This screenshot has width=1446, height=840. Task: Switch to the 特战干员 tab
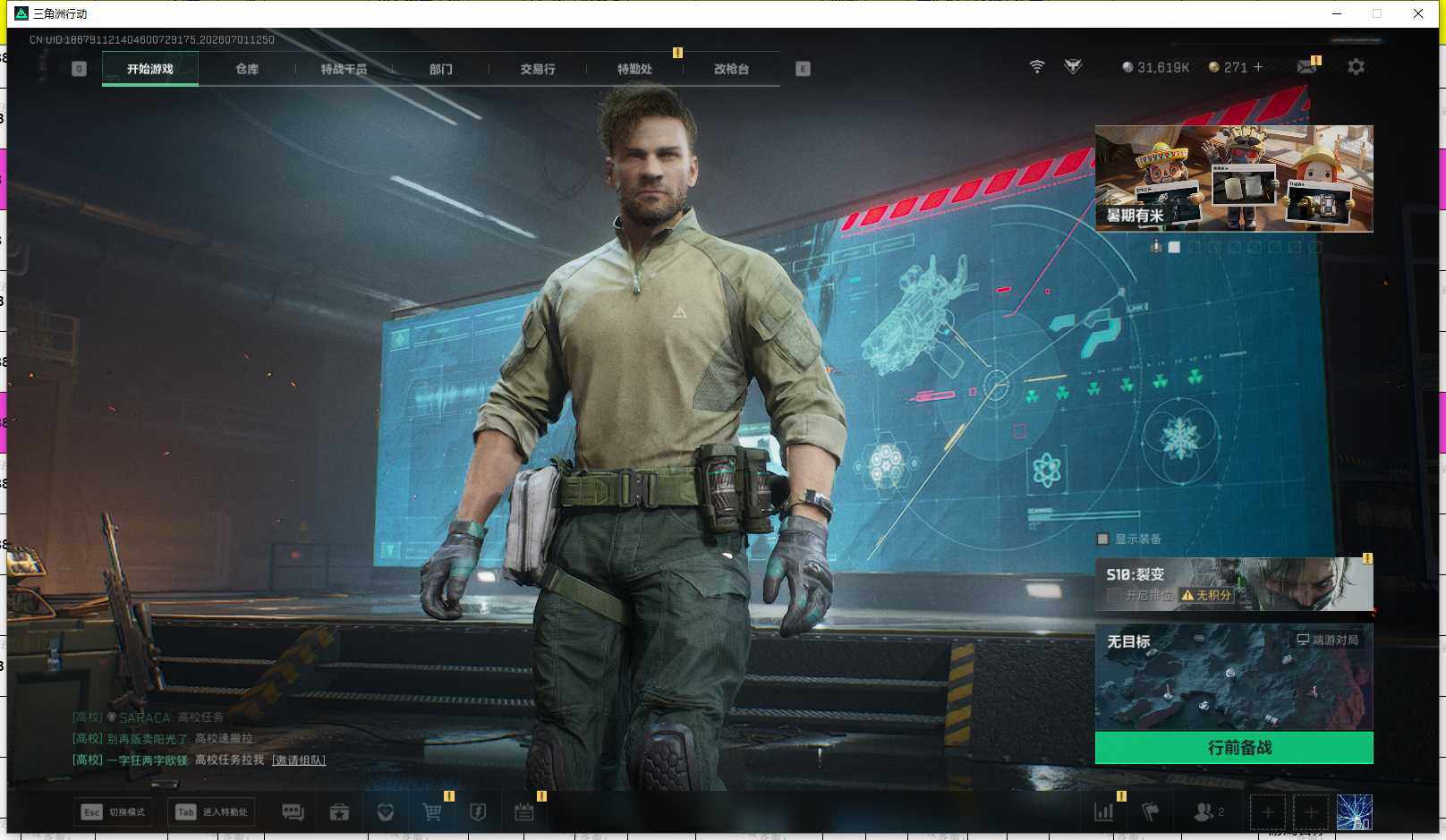(344, 69)
